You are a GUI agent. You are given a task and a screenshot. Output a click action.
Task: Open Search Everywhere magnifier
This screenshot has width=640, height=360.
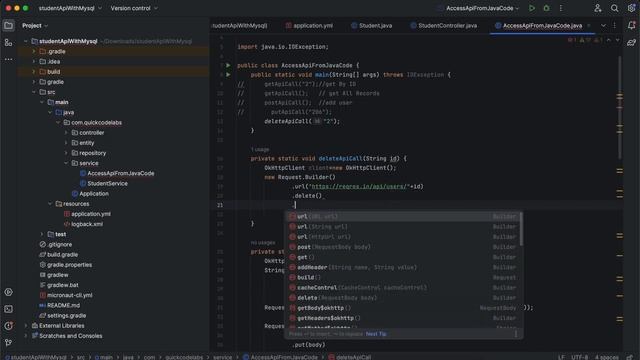pyautogui.click(x=614, y=8)
